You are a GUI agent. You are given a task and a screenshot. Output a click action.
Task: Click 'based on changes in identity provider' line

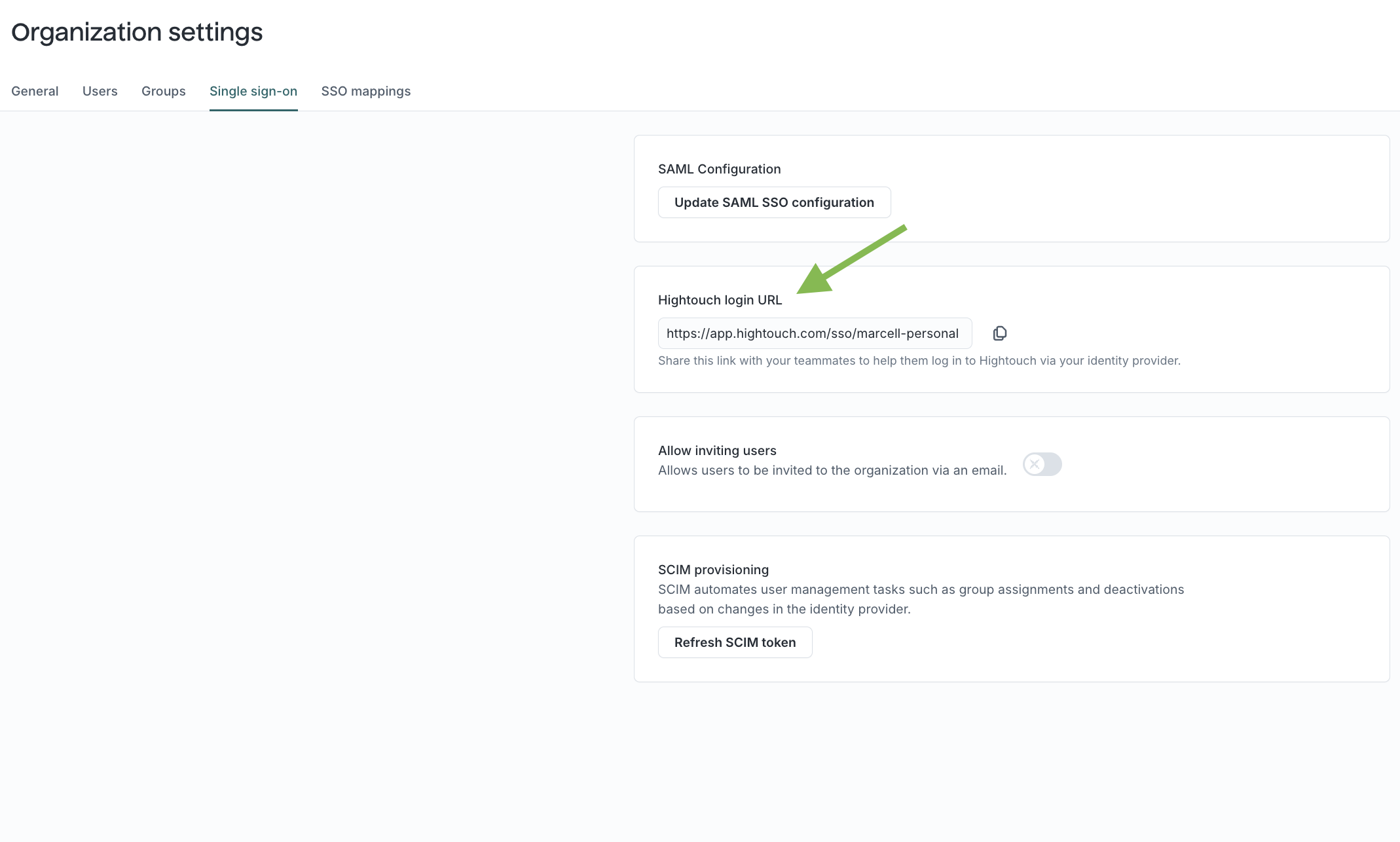[784, 609]
